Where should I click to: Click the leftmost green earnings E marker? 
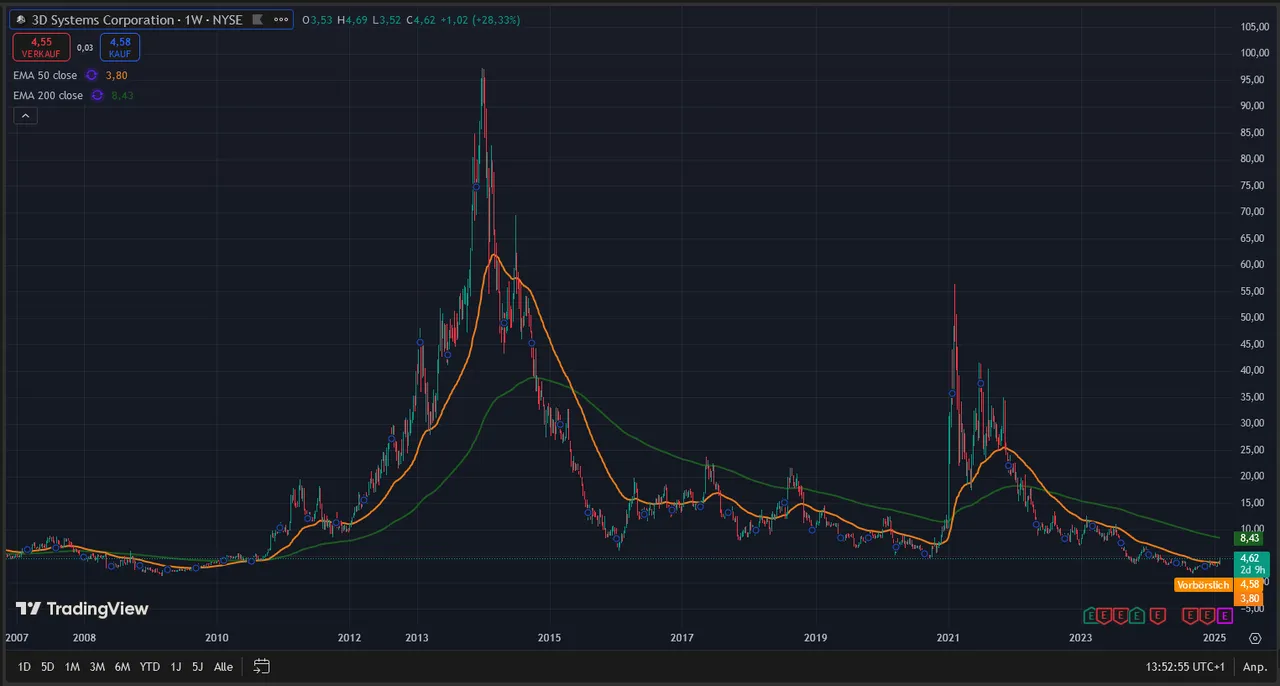point(1090,615)
